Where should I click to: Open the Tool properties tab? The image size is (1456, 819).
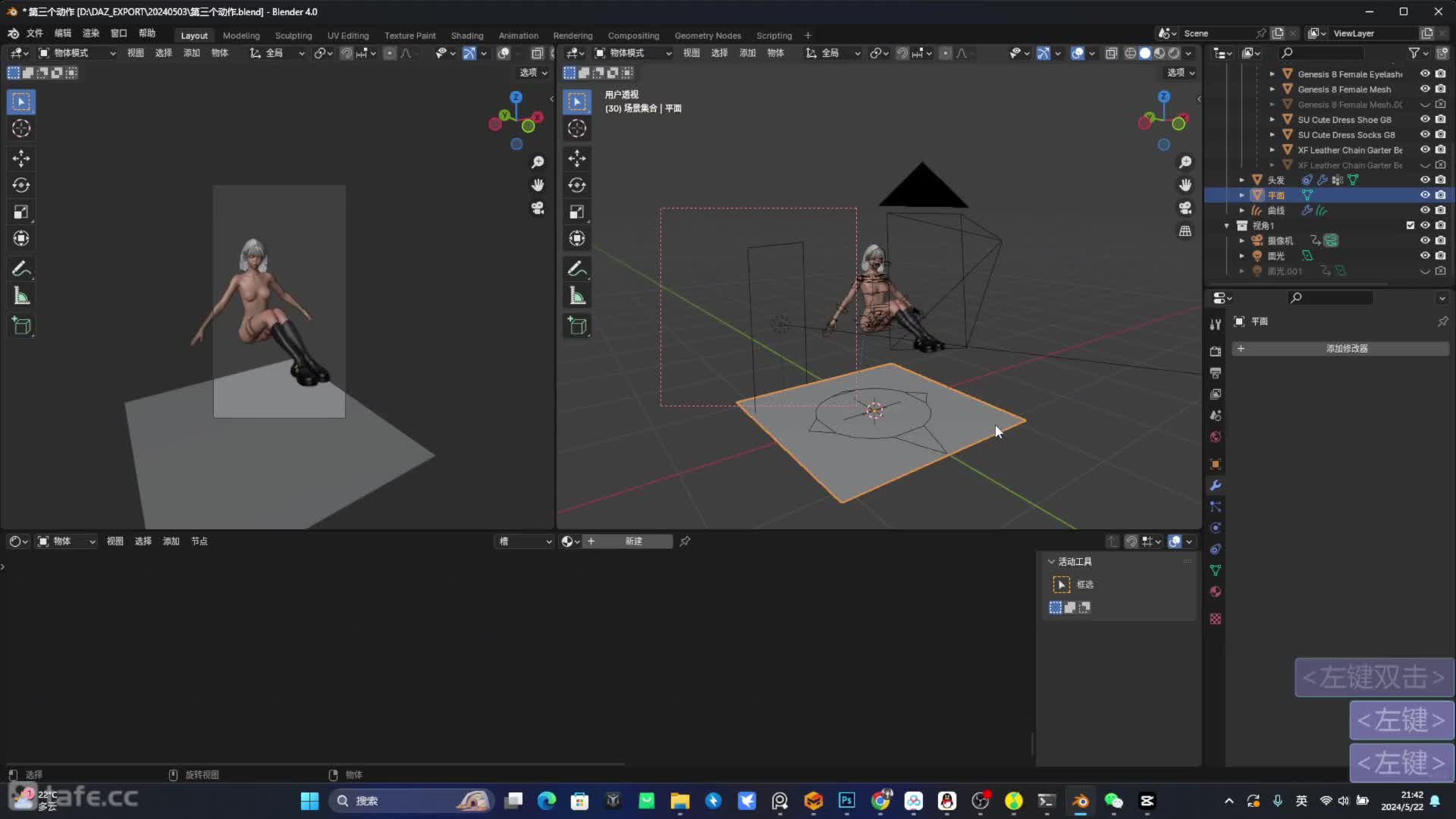tap(1216, 325)
